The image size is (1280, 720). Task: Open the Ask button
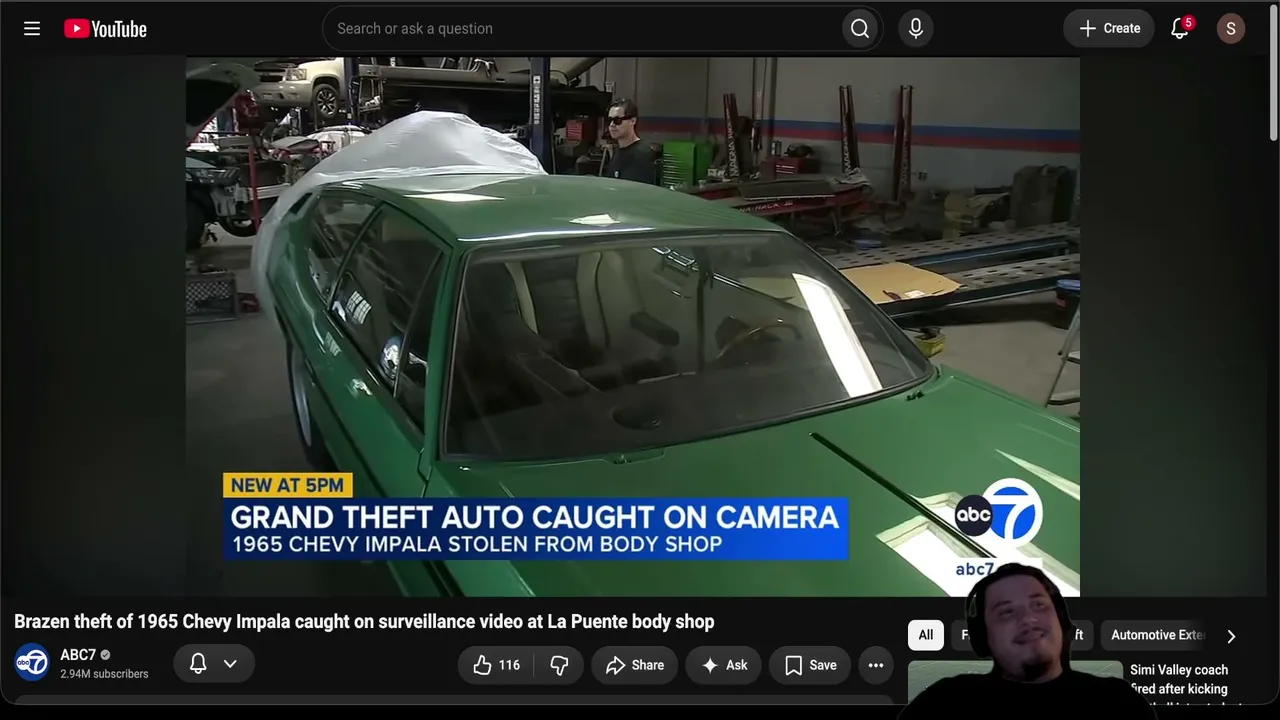coord(723,665)
